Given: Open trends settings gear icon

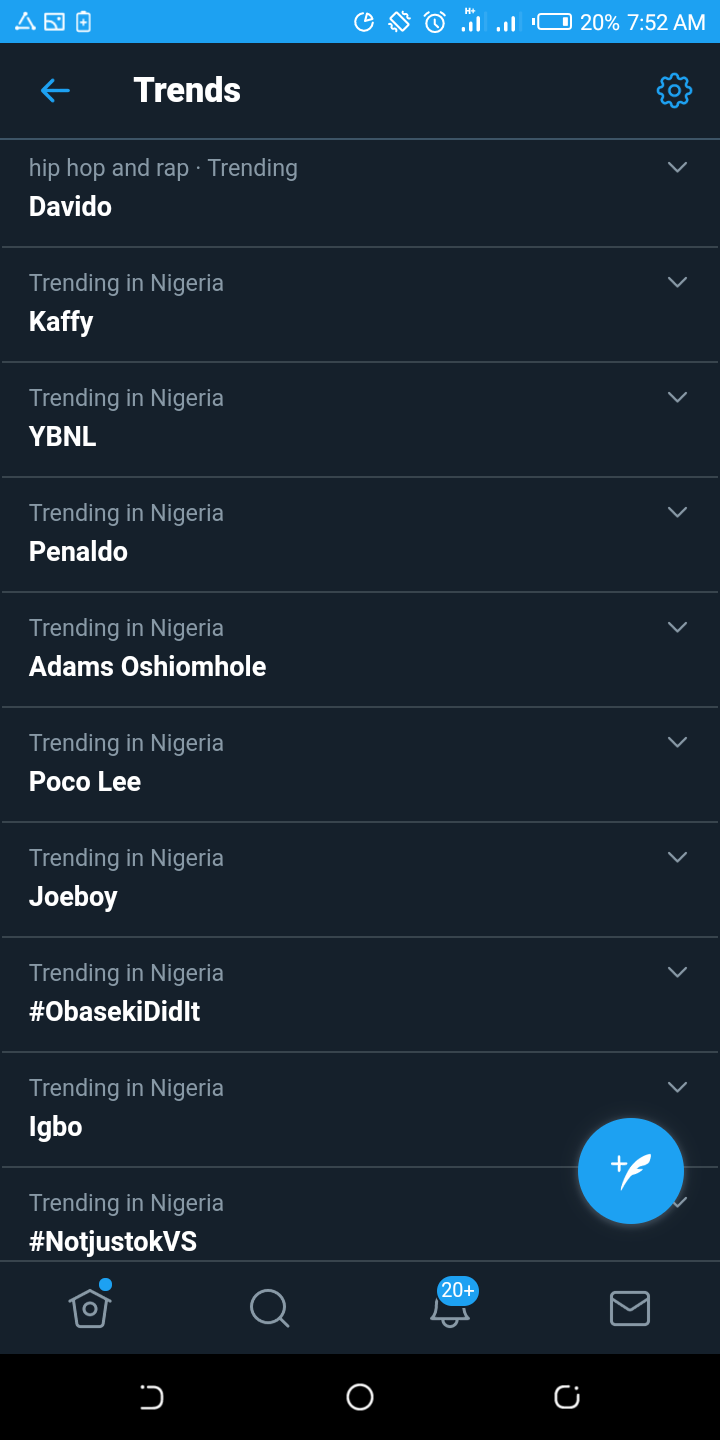Looking at the screenshot, I should [x=674, y=91].
